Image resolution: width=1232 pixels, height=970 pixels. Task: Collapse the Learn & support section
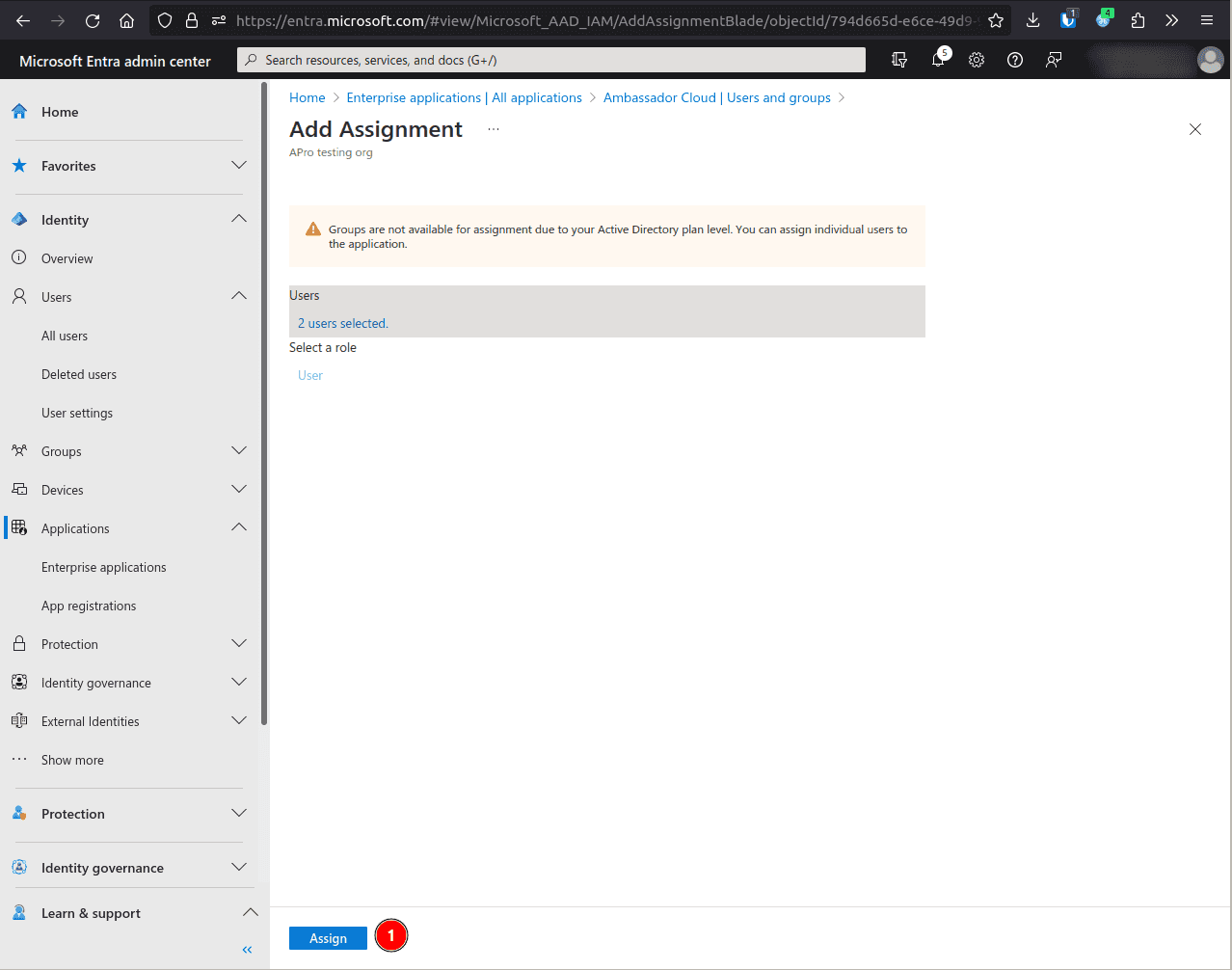pyautogui.click(x=250, y=913)
